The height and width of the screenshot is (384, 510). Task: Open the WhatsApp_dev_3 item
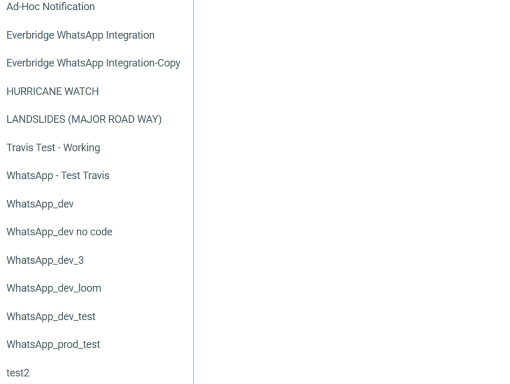[x=45, y=260]
